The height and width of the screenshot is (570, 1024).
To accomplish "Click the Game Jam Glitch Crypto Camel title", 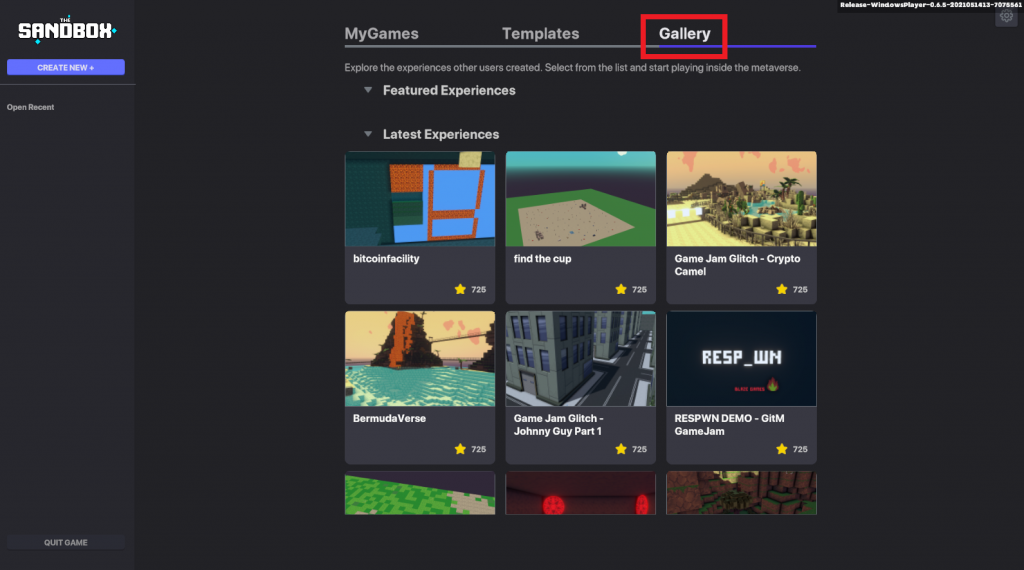I will (737, 265).
